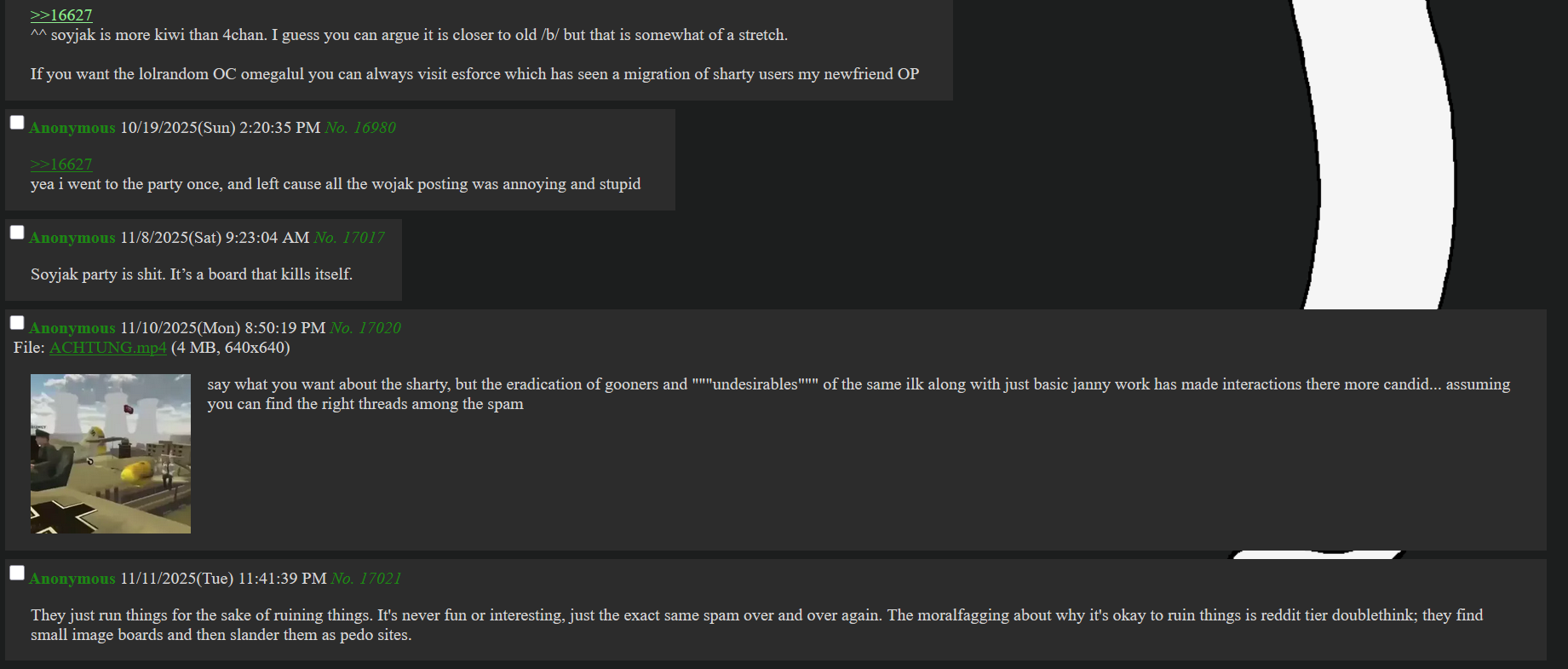Click the Anonymous name on the 9:23:04 AM post
This screenshot has height=669, width=1568.
(x=72, y=238)
